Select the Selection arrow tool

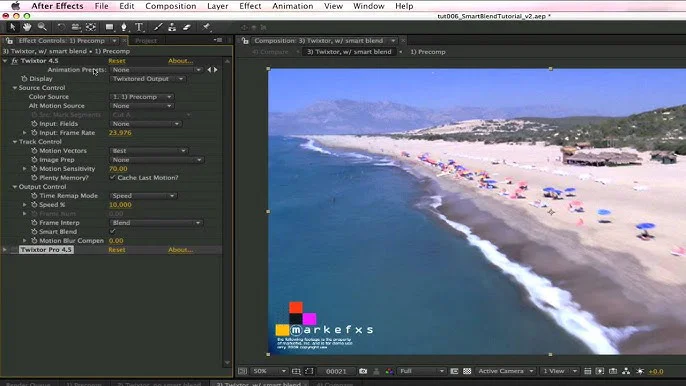pos(12,27)
